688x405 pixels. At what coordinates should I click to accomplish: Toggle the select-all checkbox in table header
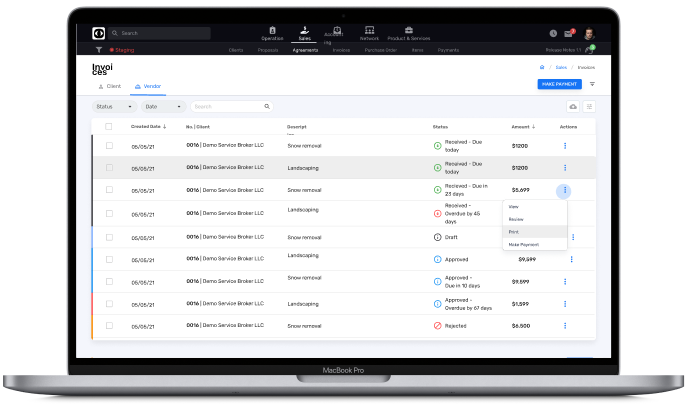[109, 127]
